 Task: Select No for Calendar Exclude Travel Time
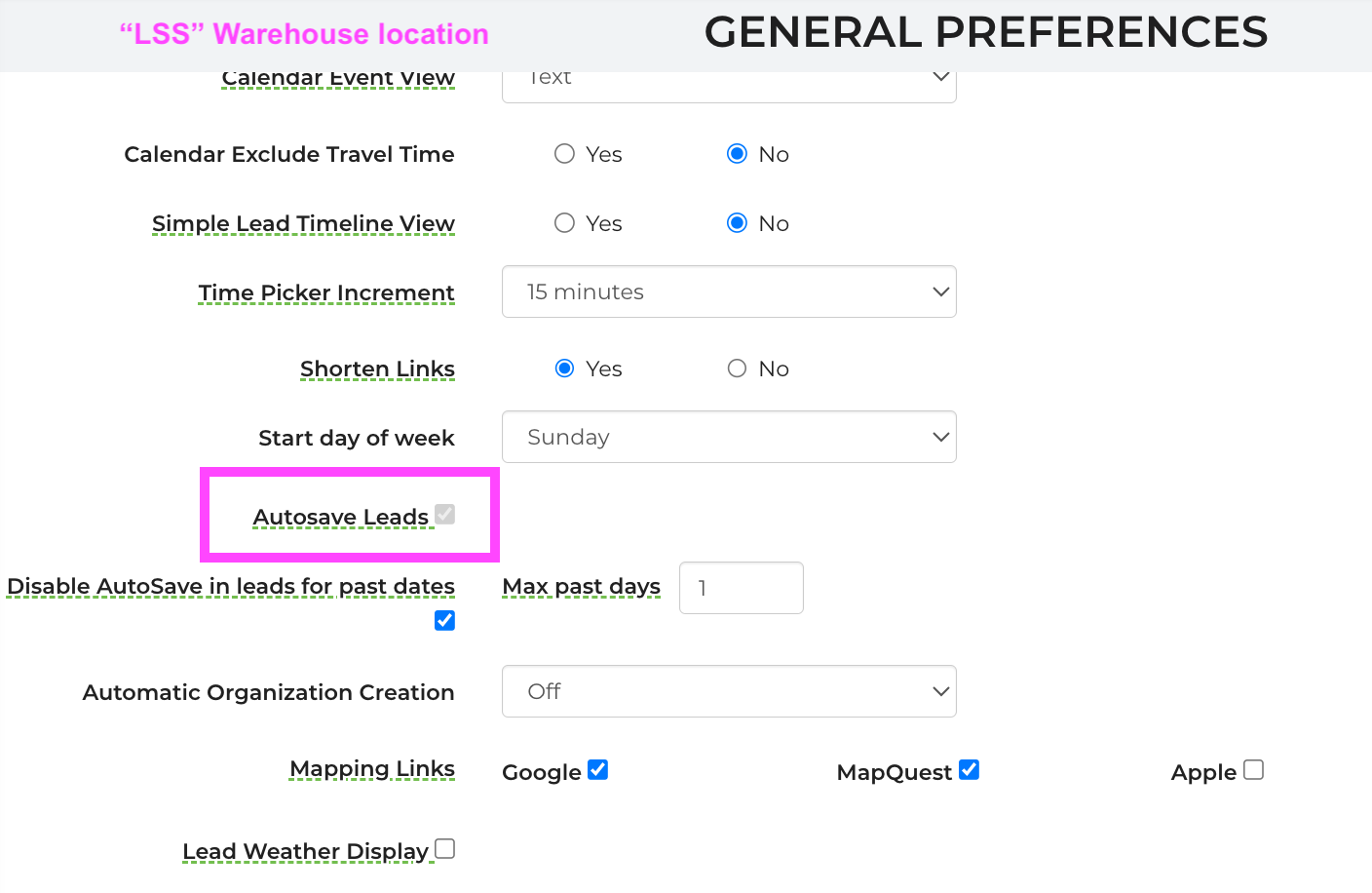[738, 154]
